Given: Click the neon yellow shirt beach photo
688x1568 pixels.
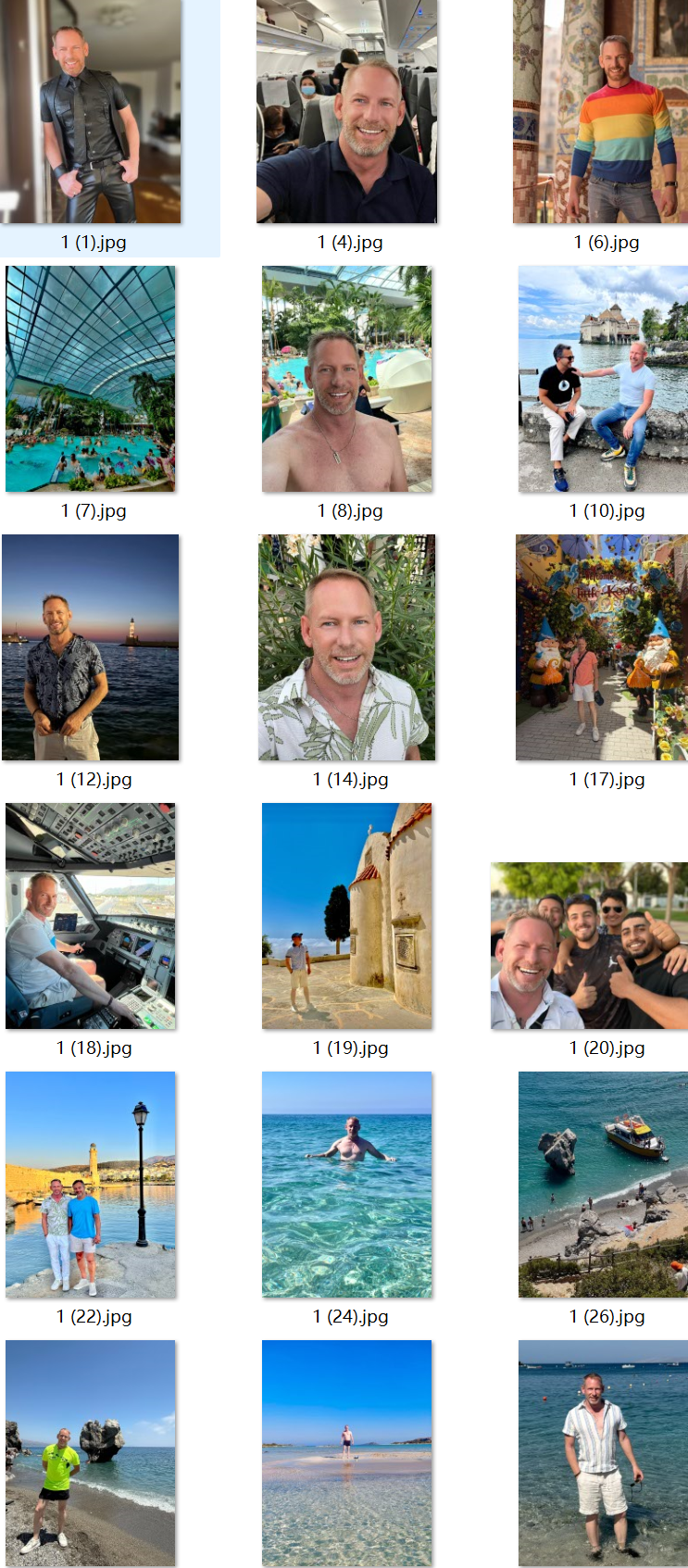Looking at the screenshot, I should point(91,1453).
